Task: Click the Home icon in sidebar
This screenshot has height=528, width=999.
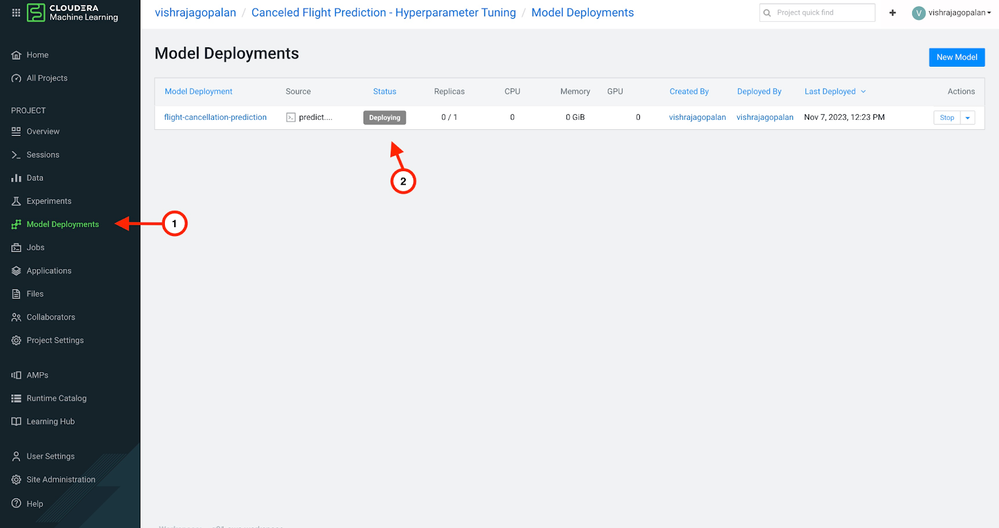Action: [16, 55]
